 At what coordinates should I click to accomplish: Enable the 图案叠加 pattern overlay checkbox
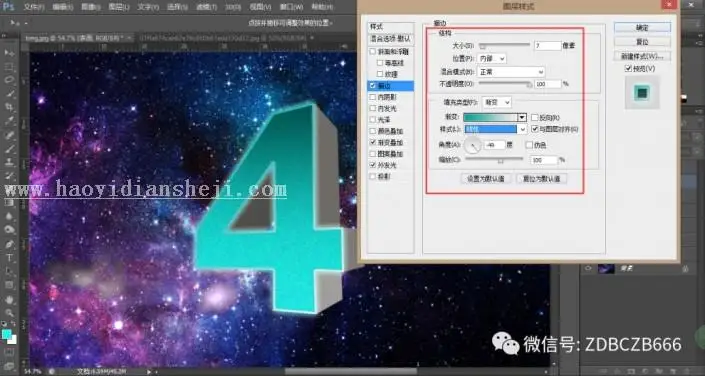pyautogui.click(x=372, y=154)
